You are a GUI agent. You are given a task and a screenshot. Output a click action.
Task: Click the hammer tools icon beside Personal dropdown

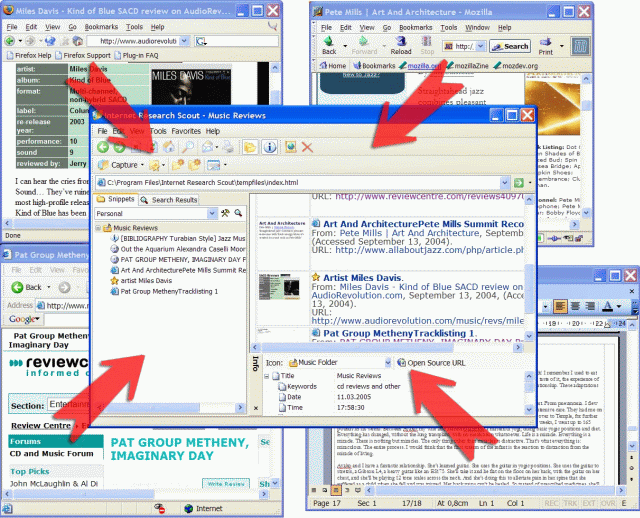point(225,213)
